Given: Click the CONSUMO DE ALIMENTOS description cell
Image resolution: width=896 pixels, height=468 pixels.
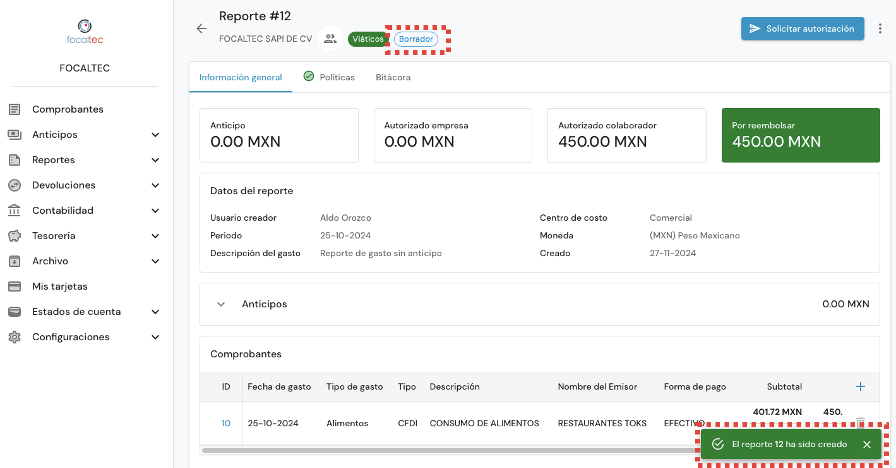Looking at the screenshot, I should coord(484,423).
